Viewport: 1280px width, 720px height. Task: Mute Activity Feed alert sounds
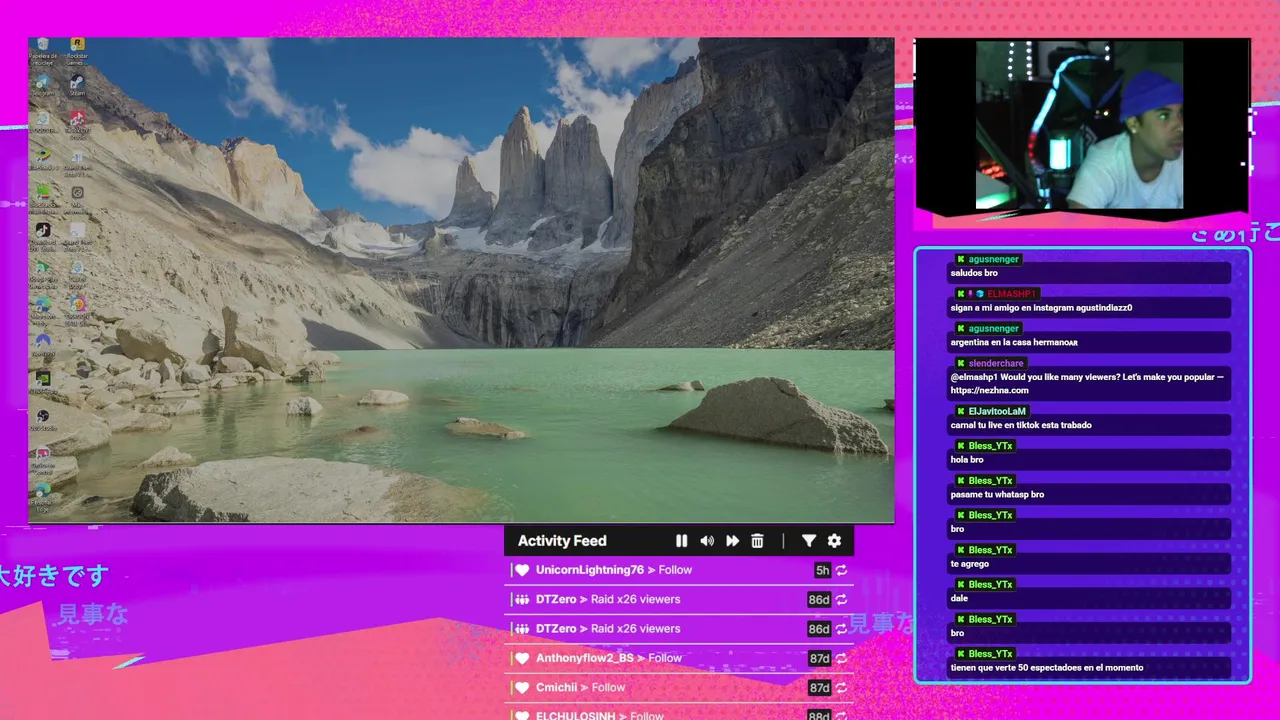coord(707,541)
